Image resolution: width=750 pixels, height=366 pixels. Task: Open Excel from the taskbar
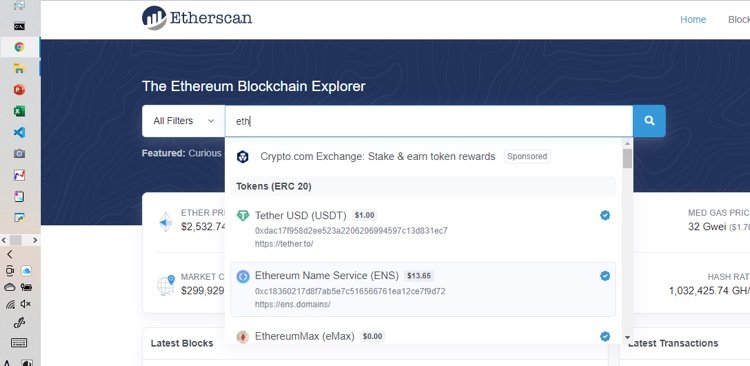(x=19, y=111)
